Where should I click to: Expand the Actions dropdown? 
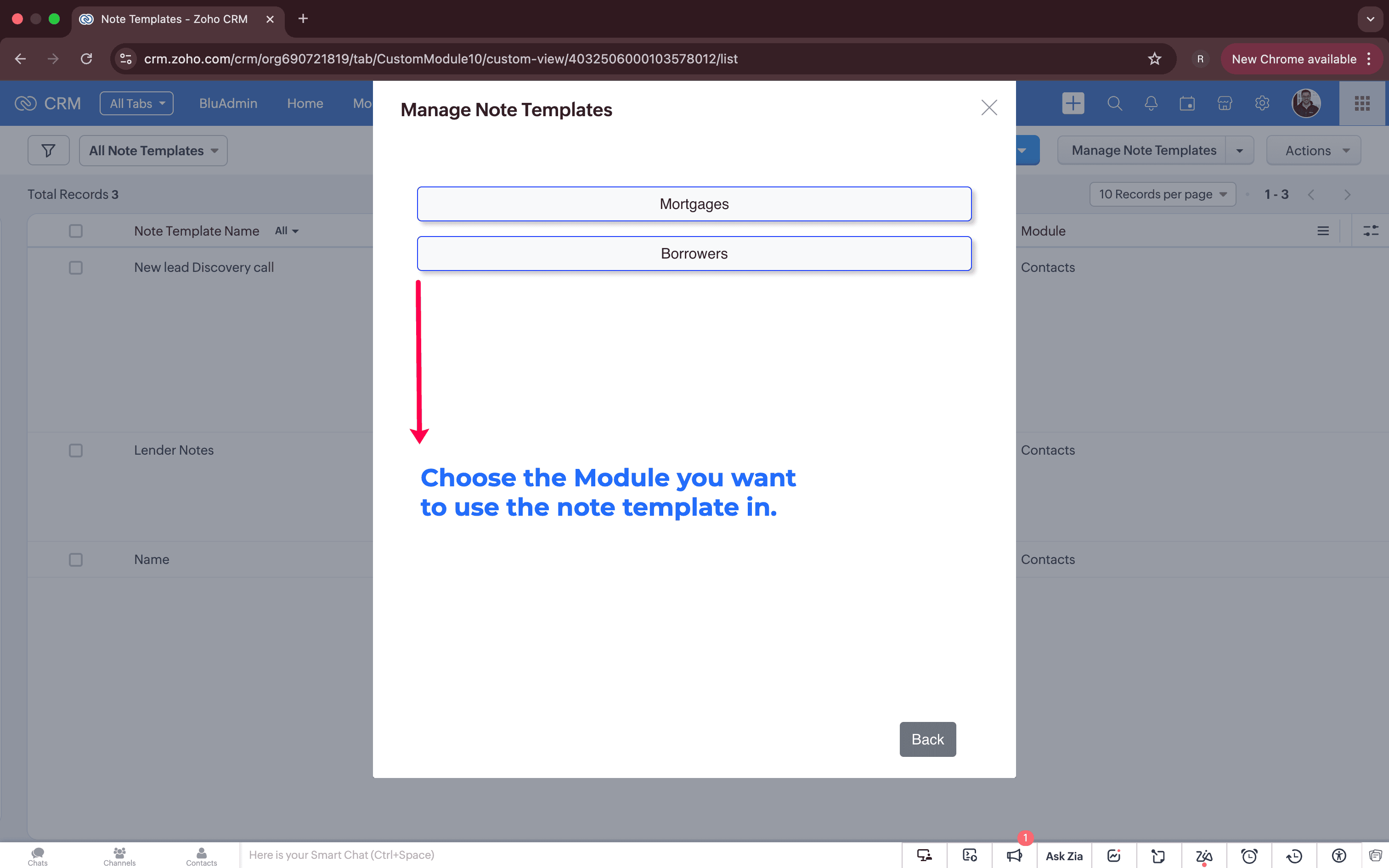1313,151
